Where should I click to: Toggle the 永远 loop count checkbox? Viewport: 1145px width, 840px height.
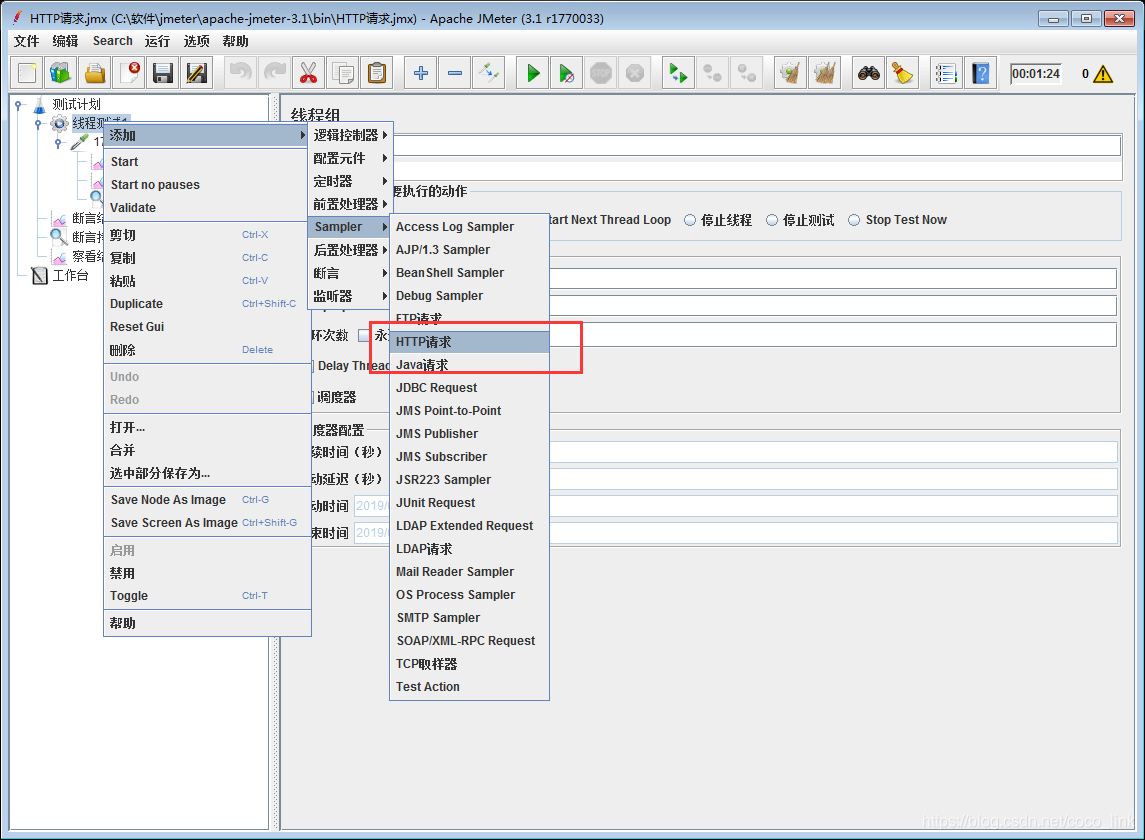pyautogui.click(x=364, y=335)
